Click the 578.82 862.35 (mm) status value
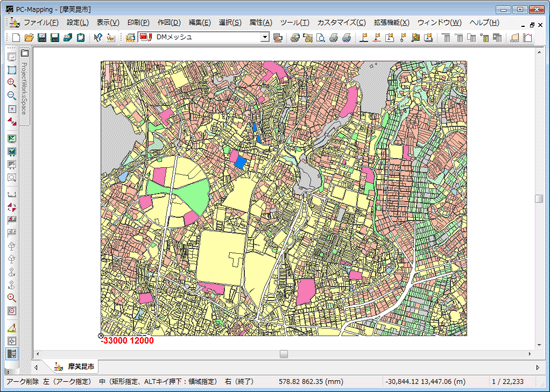 (x=311, y=381)
